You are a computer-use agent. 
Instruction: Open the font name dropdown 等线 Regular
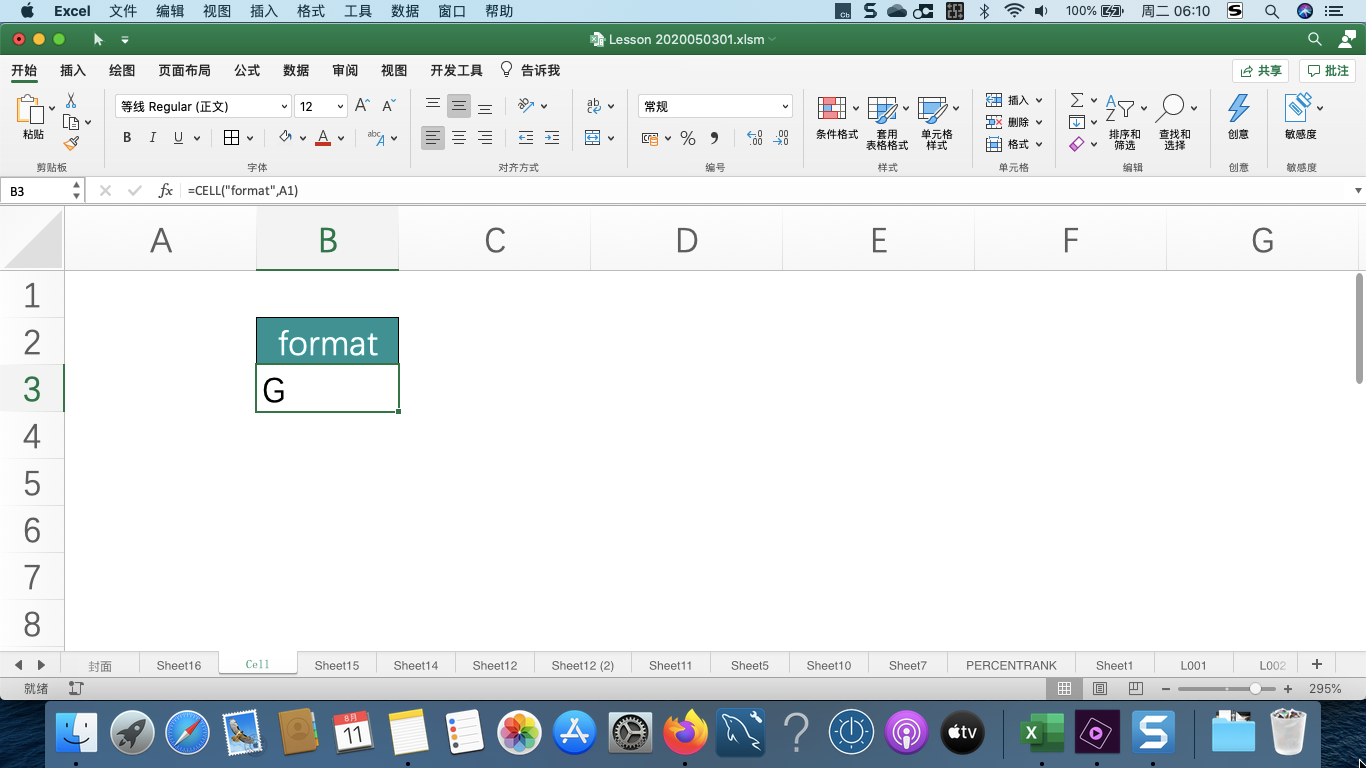[284, 107]
